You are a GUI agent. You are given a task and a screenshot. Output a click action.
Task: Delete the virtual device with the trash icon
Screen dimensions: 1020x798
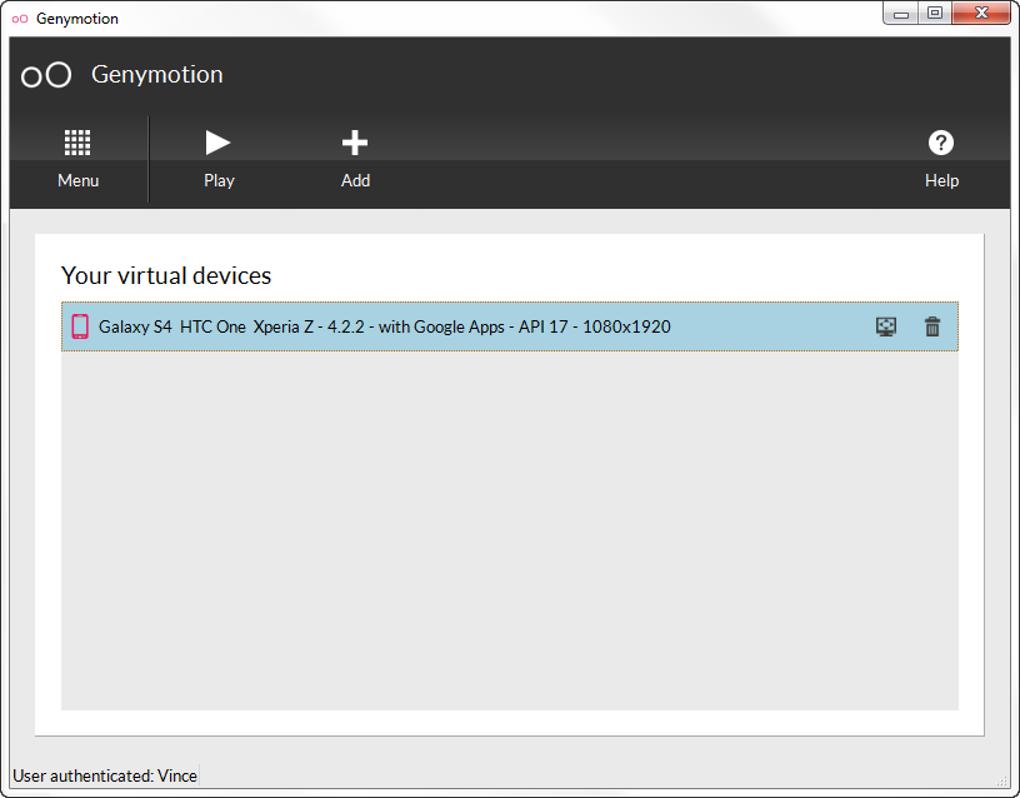(x=932, y=326)
